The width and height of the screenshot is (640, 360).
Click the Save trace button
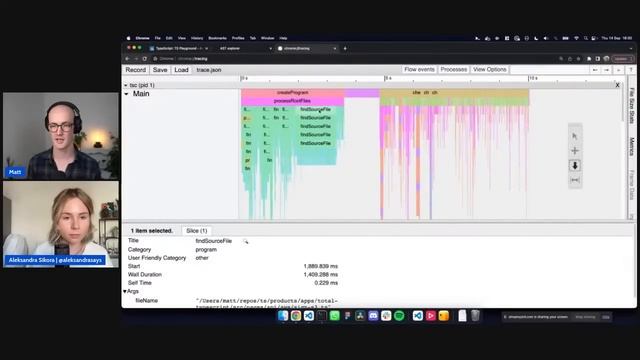click(x=160, y=70)
